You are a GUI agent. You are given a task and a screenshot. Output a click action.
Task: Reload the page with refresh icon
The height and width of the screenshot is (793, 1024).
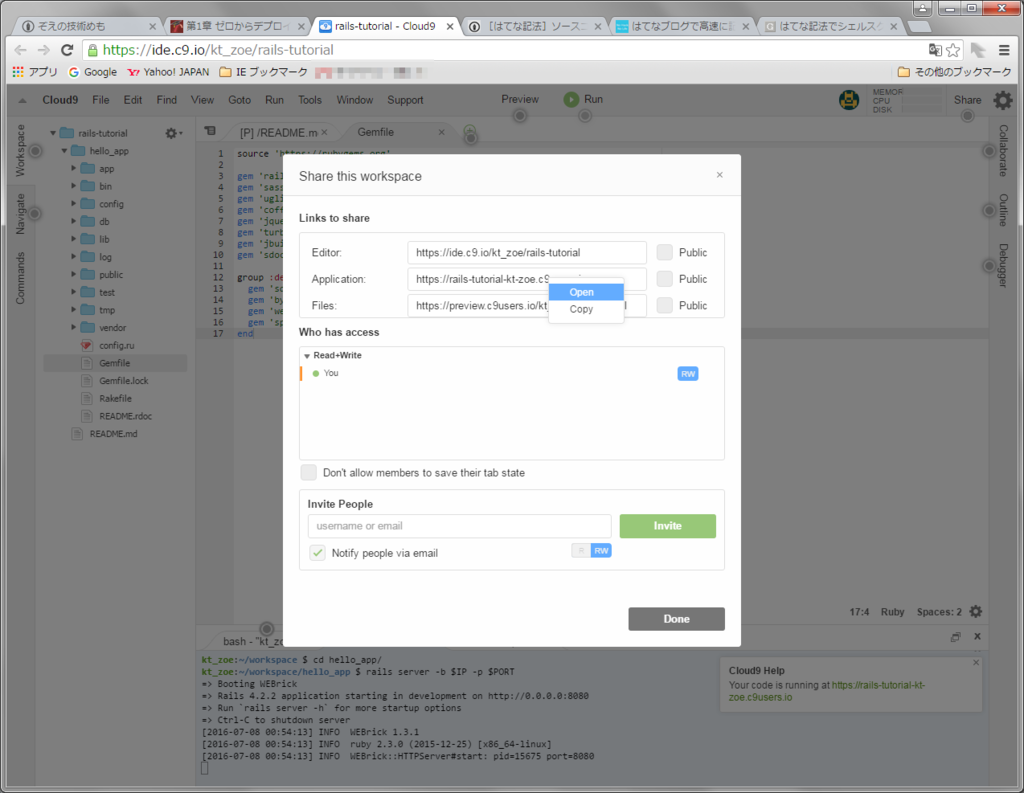[x=67, y=50]
